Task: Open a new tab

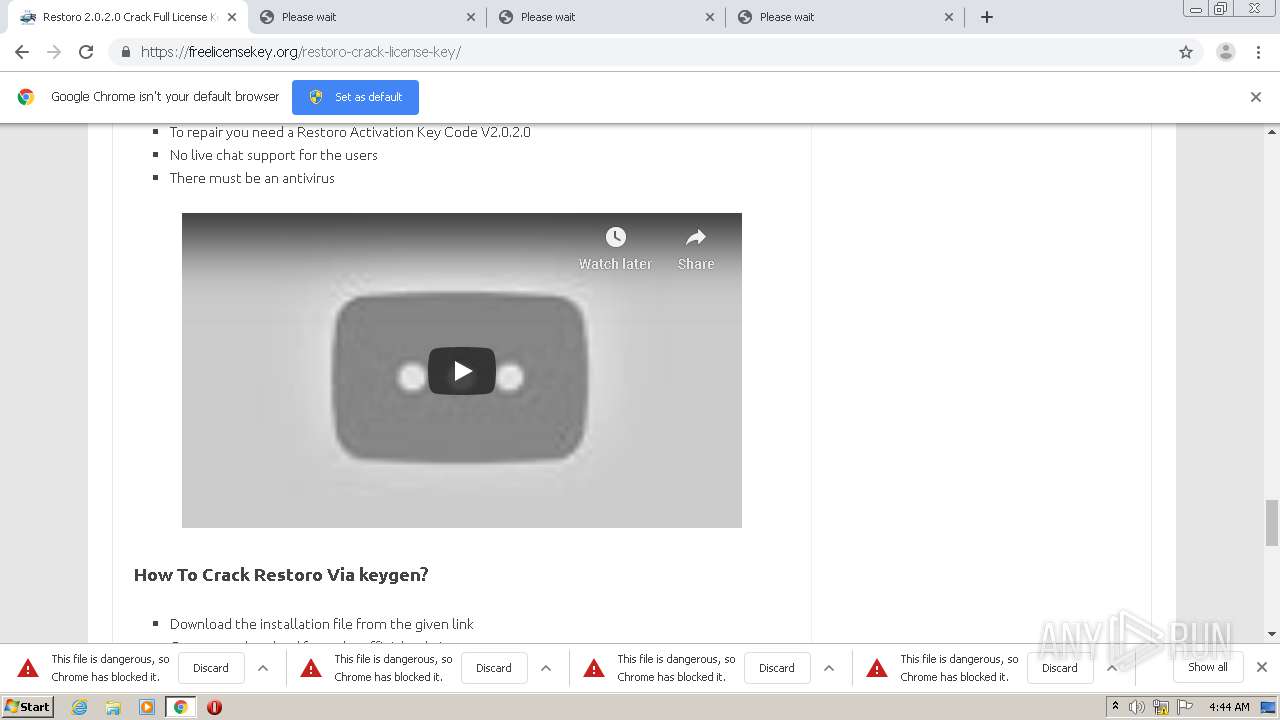Action: pos(987,17)
